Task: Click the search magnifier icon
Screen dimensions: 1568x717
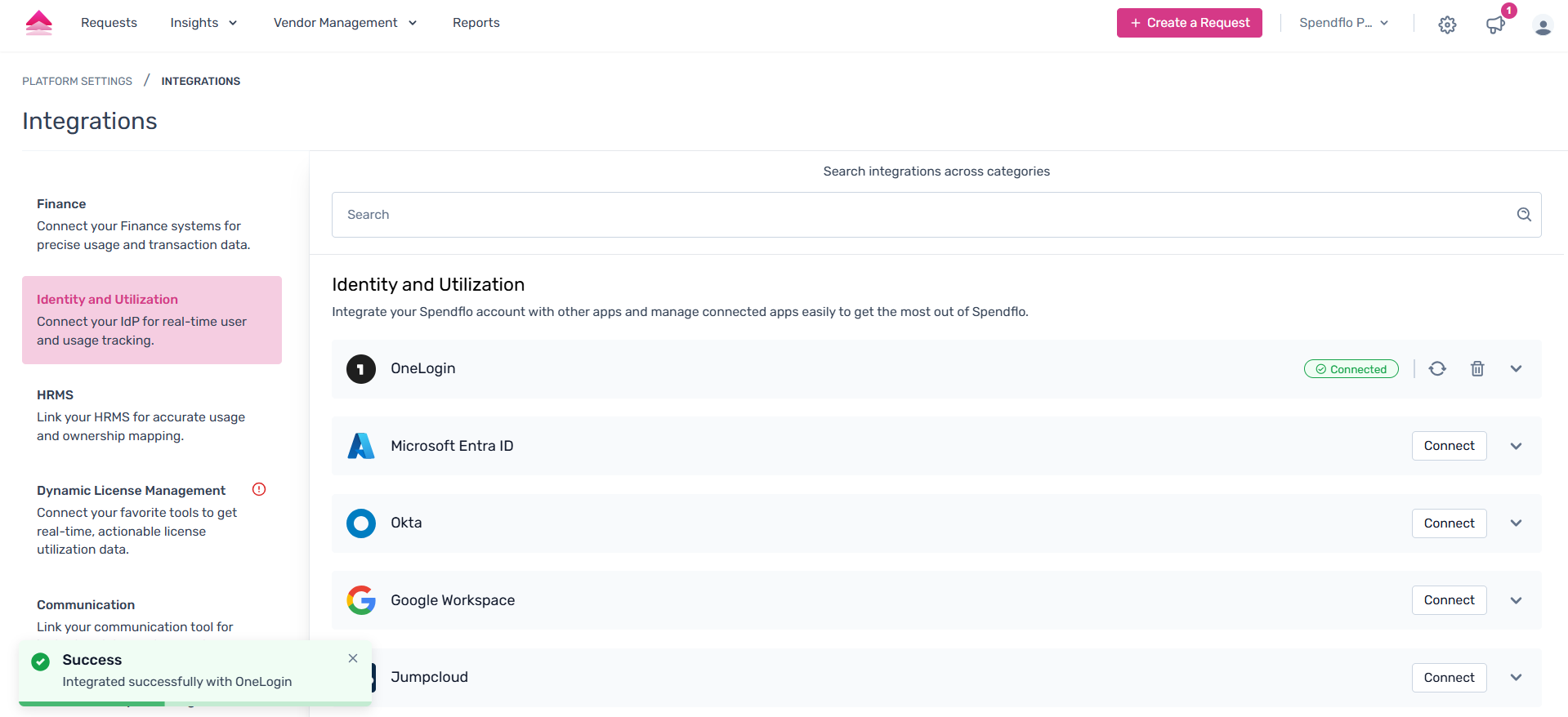Action: (1524, 215)
